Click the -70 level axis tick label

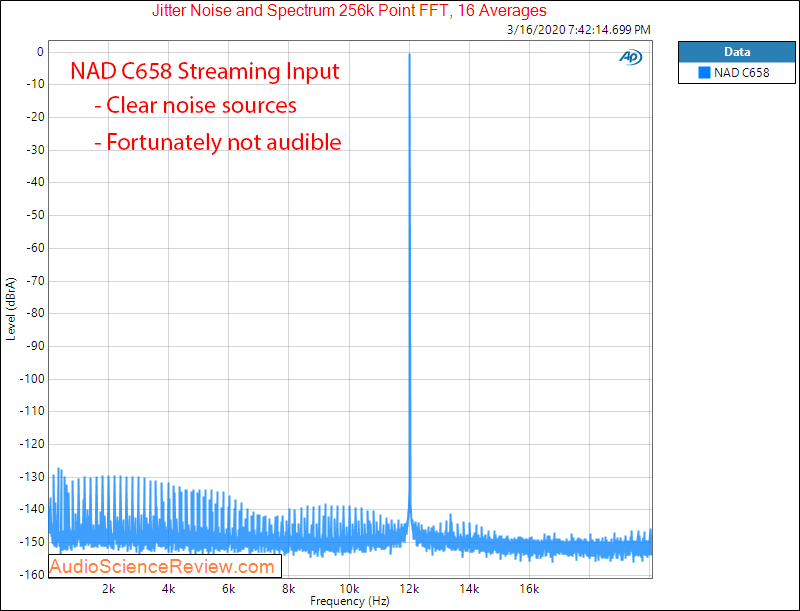pyautogui.click(x=35, y=281)
